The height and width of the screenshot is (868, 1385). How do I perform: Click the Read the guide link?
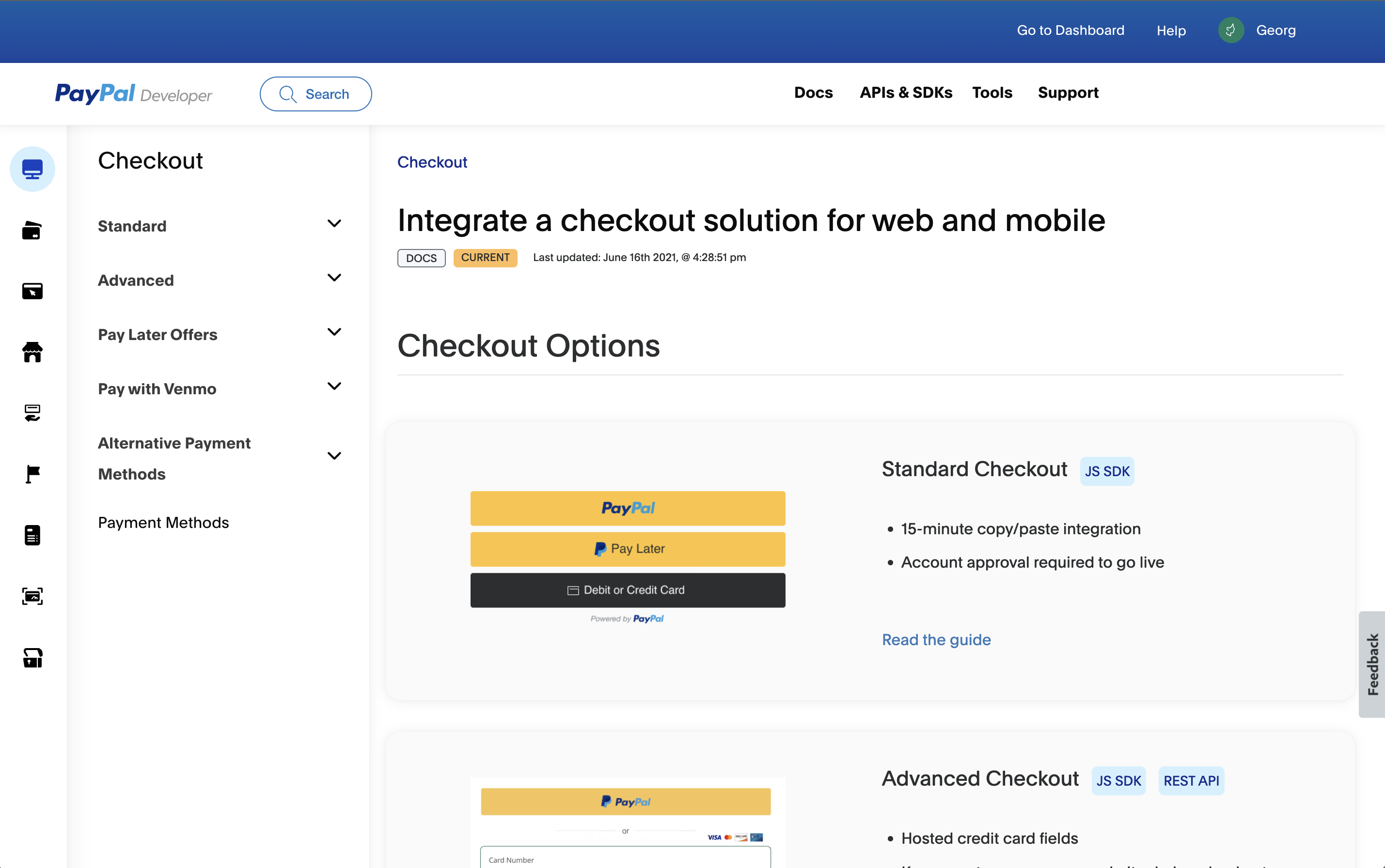click(x=936, y=639)
